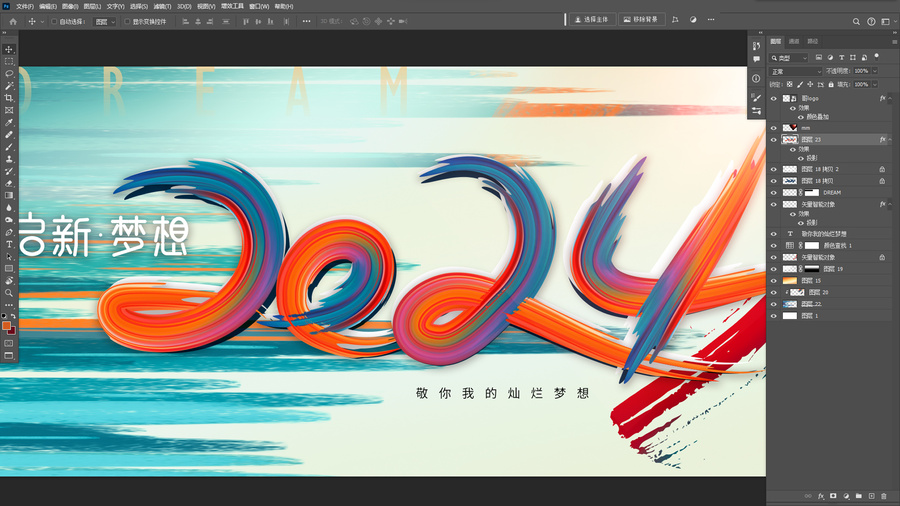Select the Gradient tool
The height and width of the screenshot is (506, 900).
[9, 196]
